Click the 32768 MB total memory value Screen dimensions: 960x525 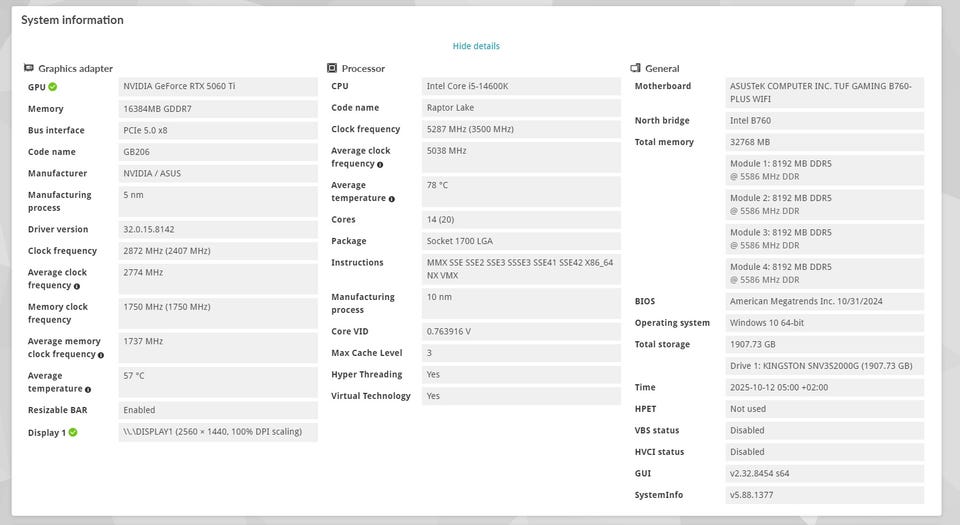tap(825, 142)
